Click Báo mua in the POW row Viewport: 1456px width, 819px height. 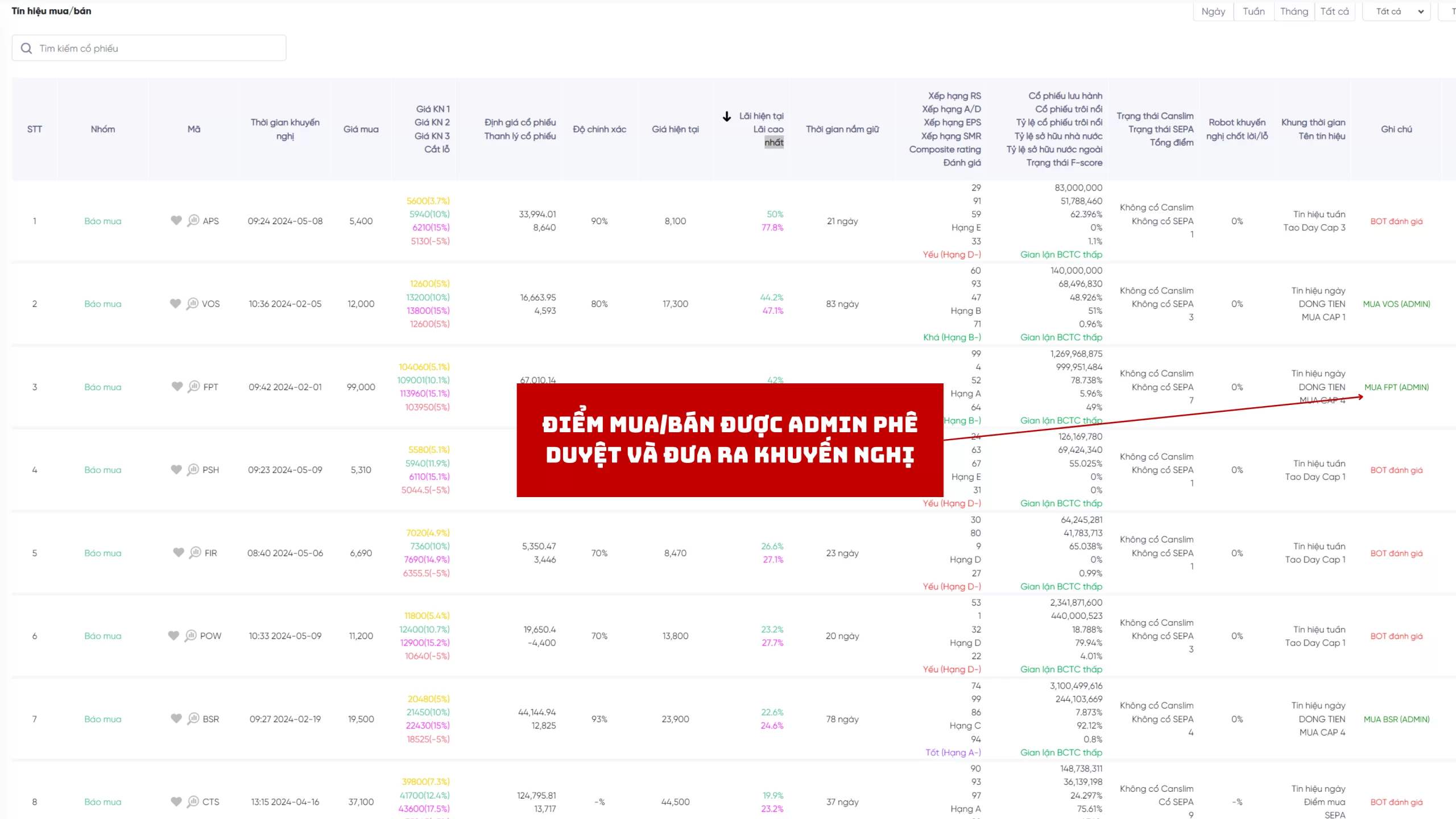103,636
